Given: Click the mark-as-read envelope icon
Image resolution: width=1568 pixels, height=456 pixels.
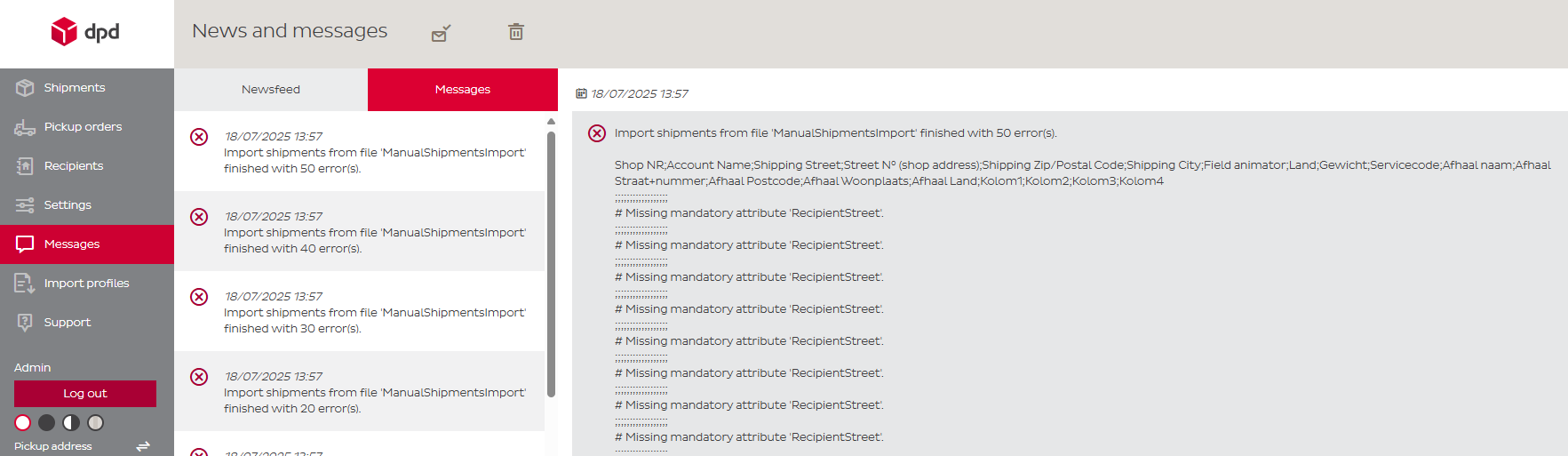Looking at the screenshot, I should click(x=442, y=33).
